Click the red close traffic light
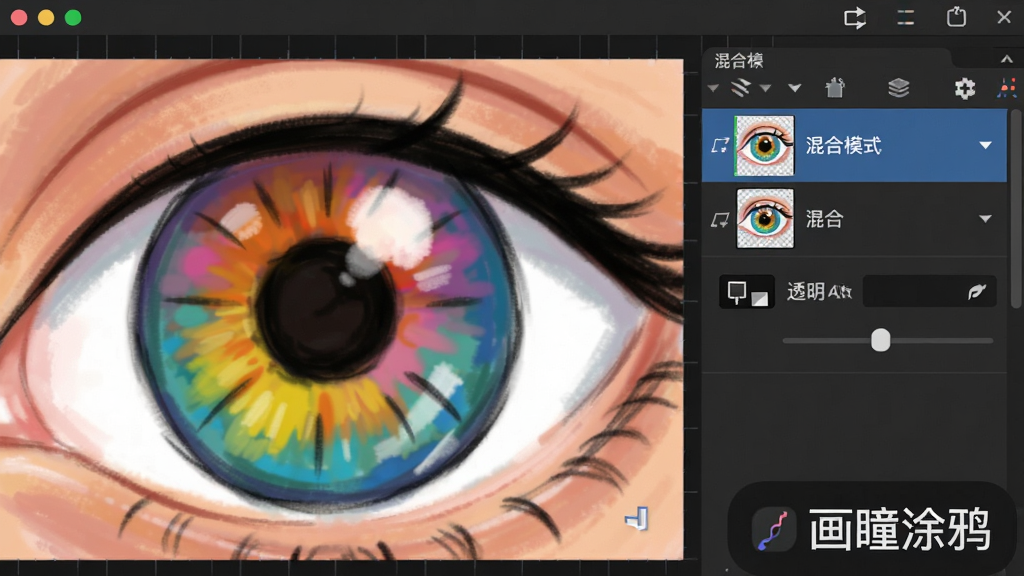 (x=19, y=18)
